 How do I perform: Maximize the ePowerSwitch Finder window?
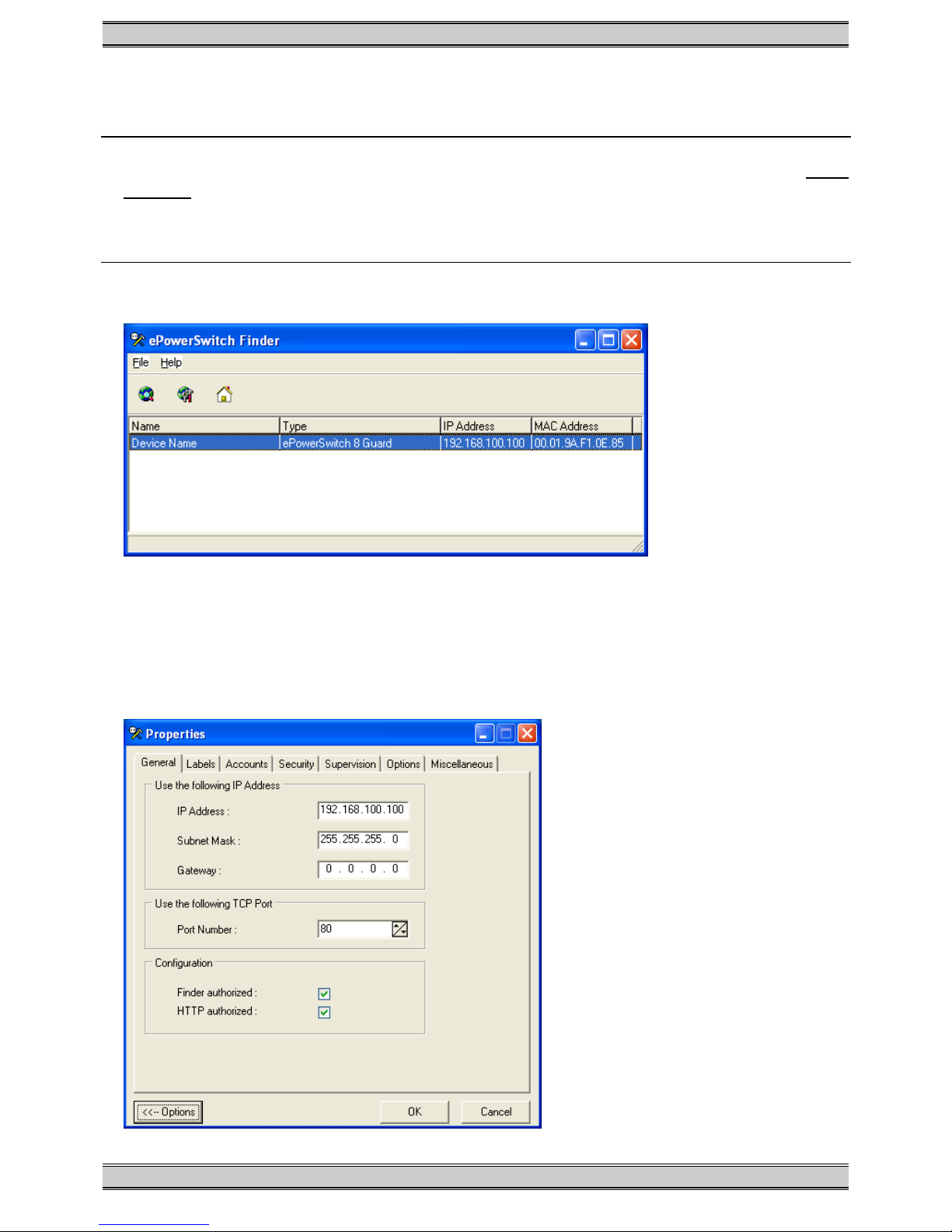(x=609, y=340)
